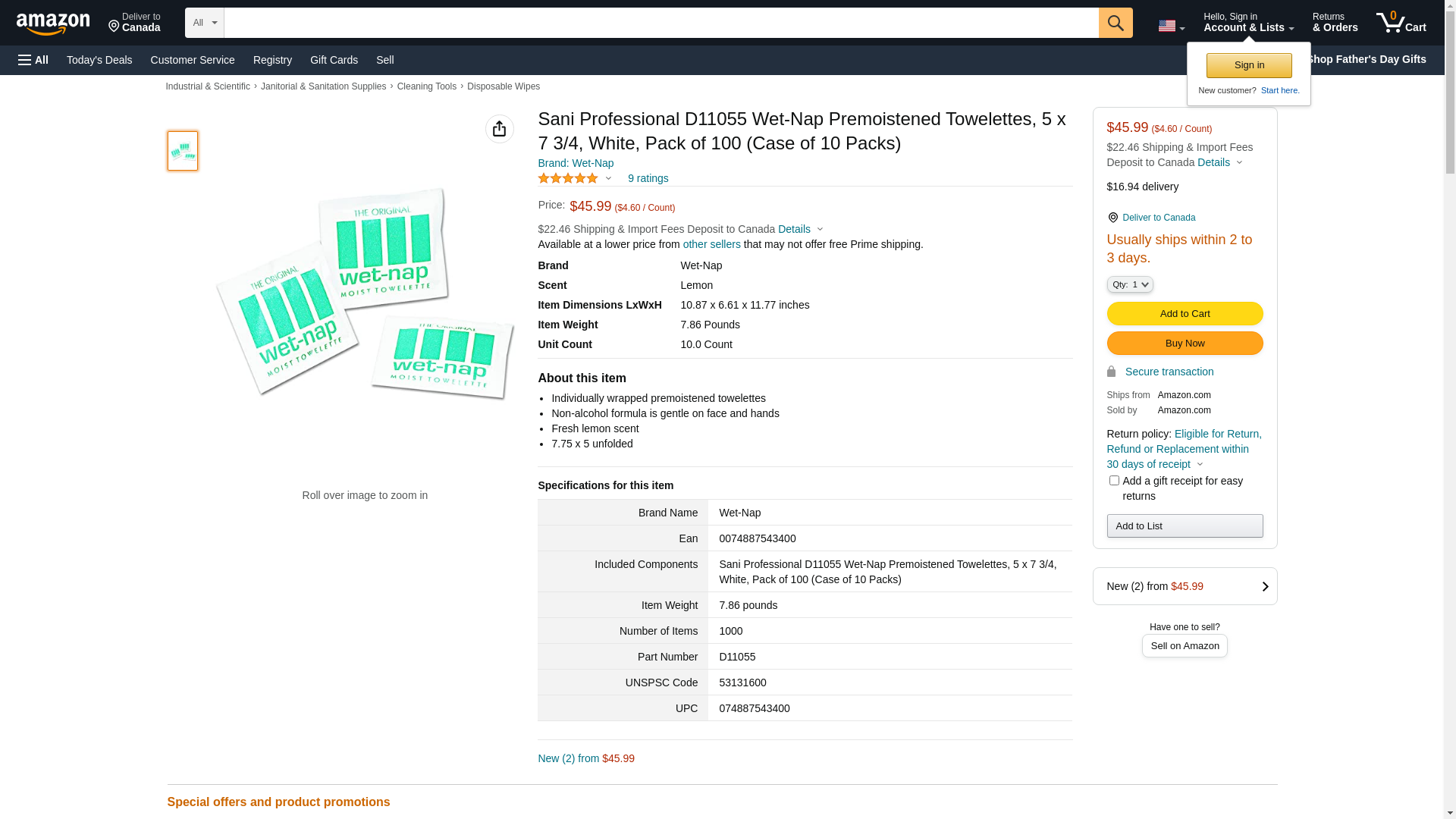
Task: Open the hamburger All menu
Action: tap(33, 60)
